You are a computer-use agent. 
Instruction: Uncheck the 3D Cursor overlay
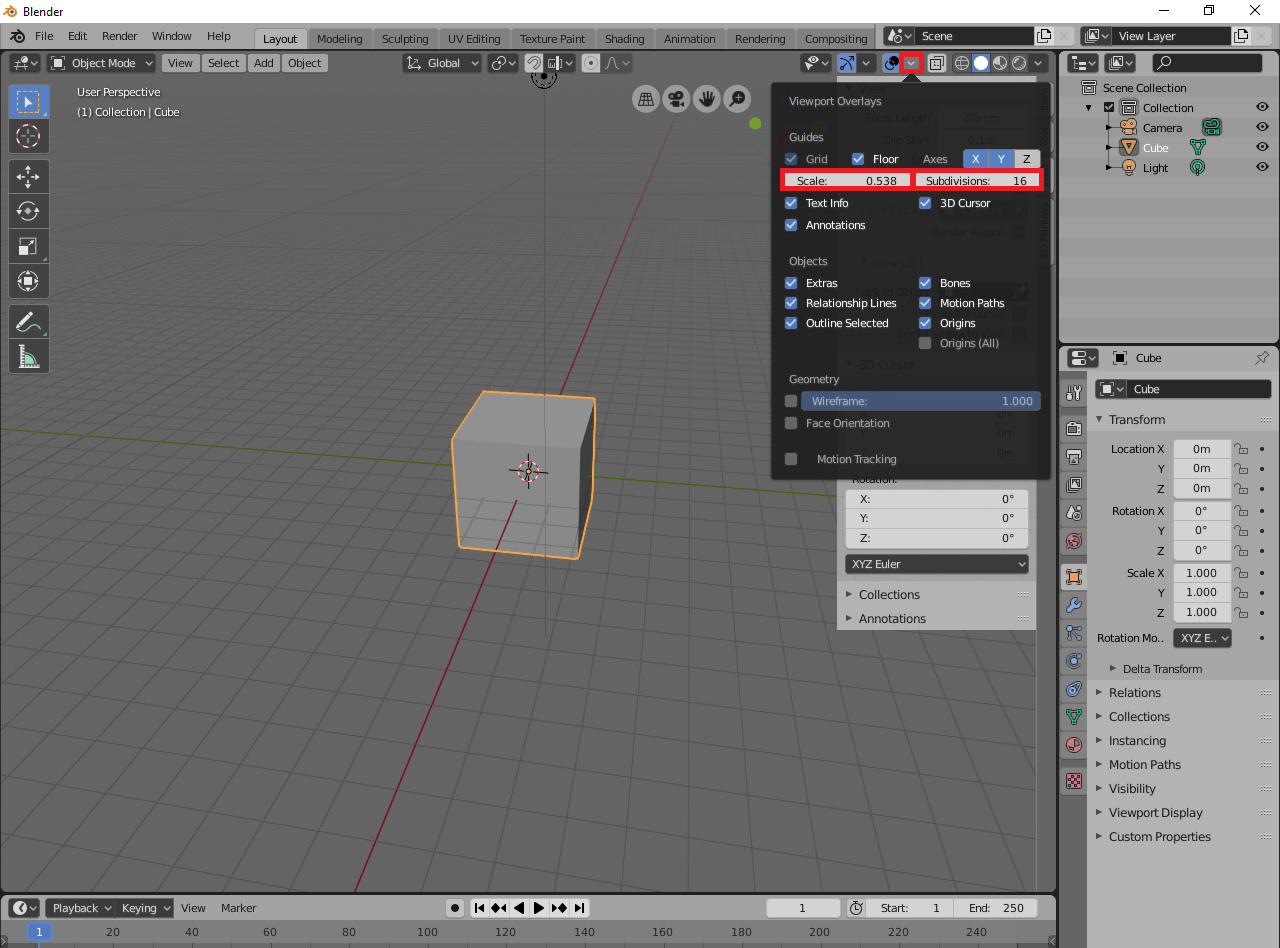(925, 203)
